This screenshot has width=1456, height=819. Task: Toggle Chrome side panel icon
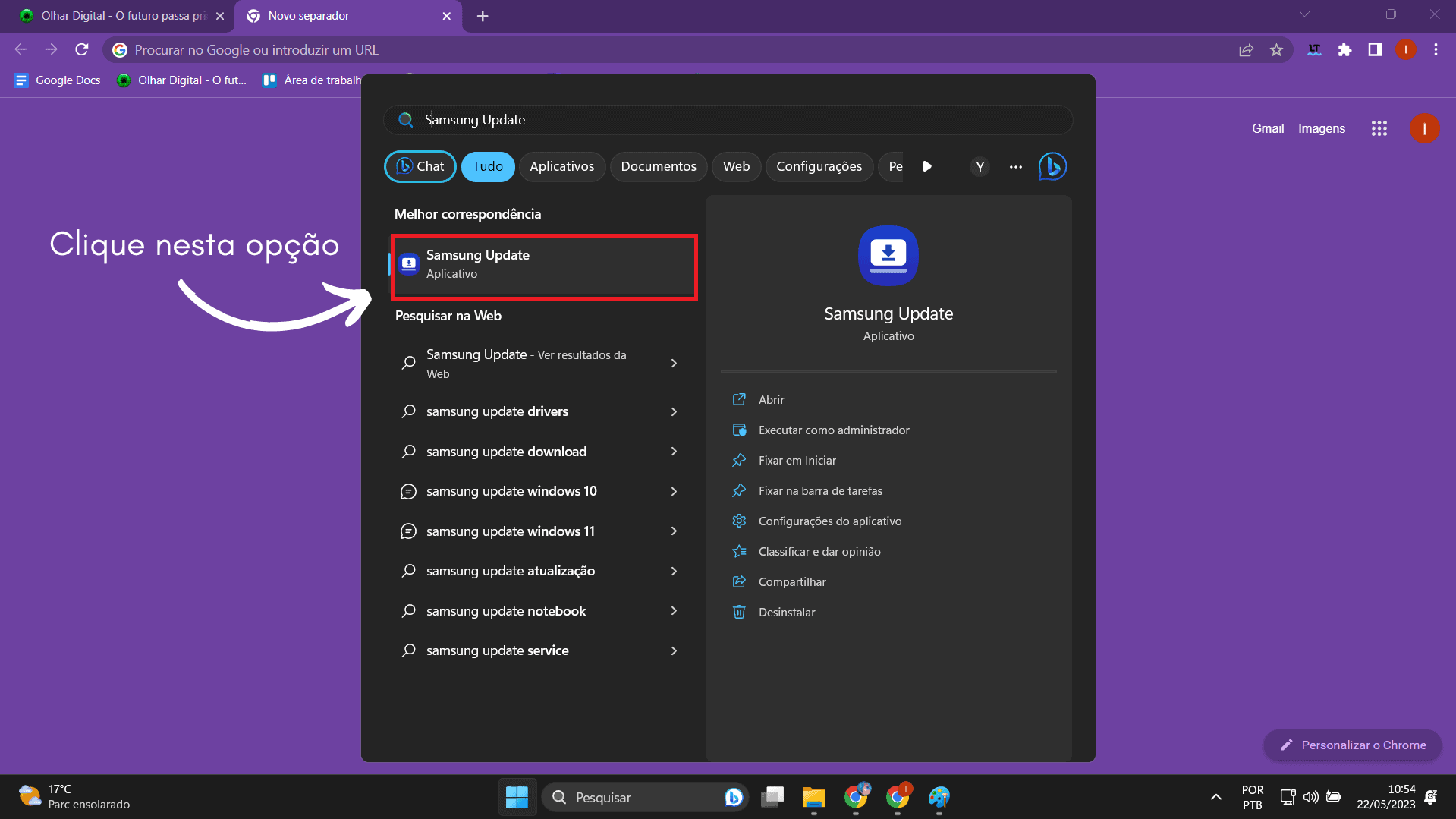tap(1375, 49)
